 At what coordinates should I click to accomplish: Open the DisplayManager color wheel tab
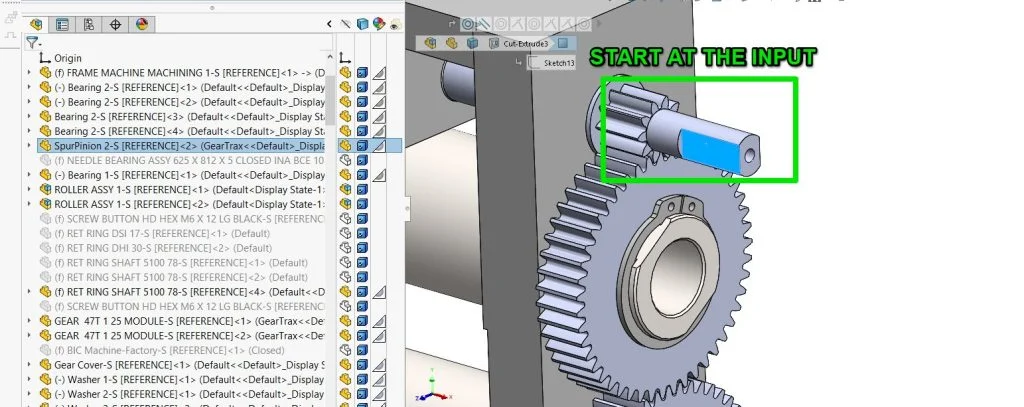pos(141,24)
